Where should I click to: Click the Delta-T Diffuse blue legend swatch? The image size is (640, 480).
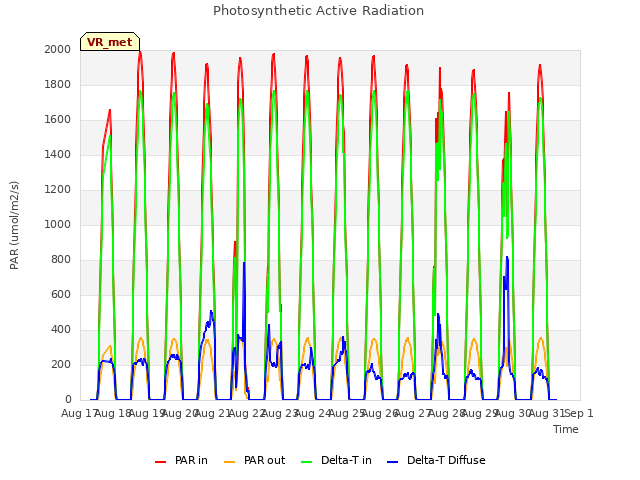[392, 462]
